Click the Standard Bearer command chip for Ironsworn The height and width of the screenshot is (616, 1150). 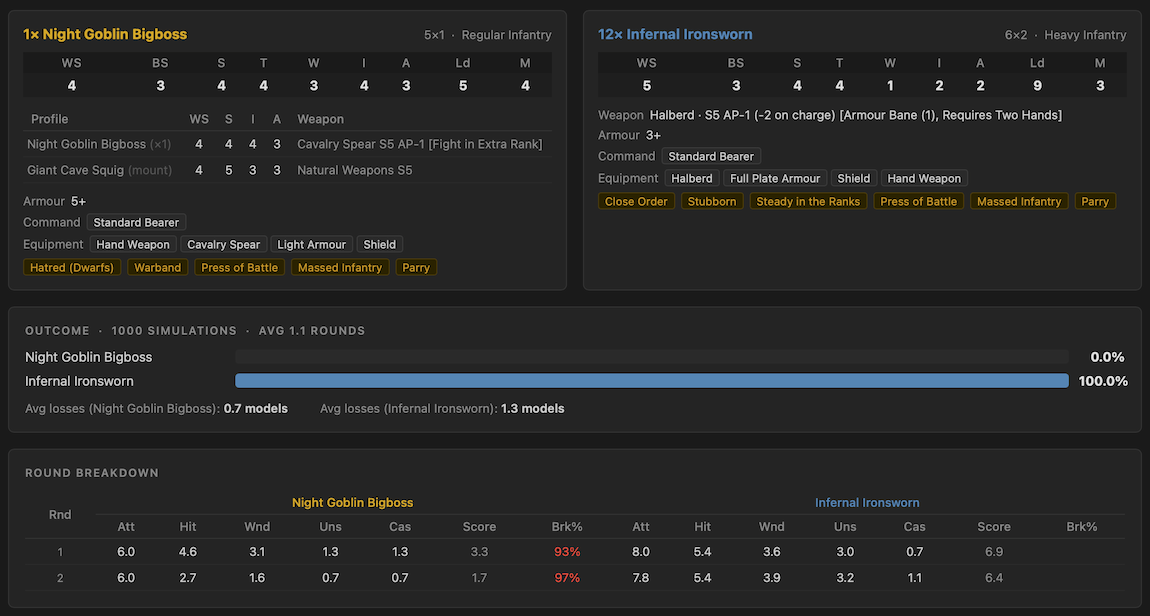coord(711,156)
